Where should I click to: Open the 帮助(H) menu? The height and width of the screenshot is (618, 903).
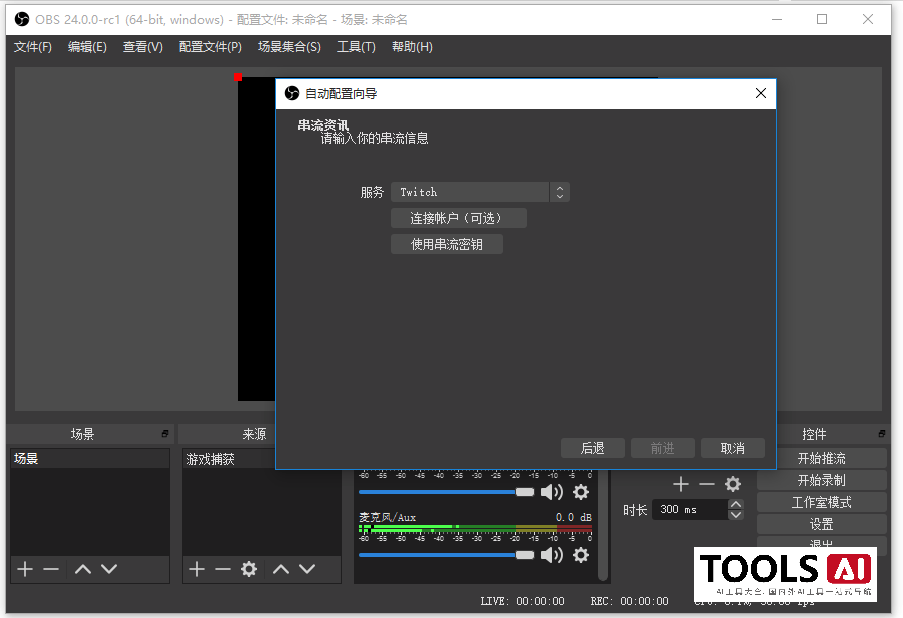(412, 46)
